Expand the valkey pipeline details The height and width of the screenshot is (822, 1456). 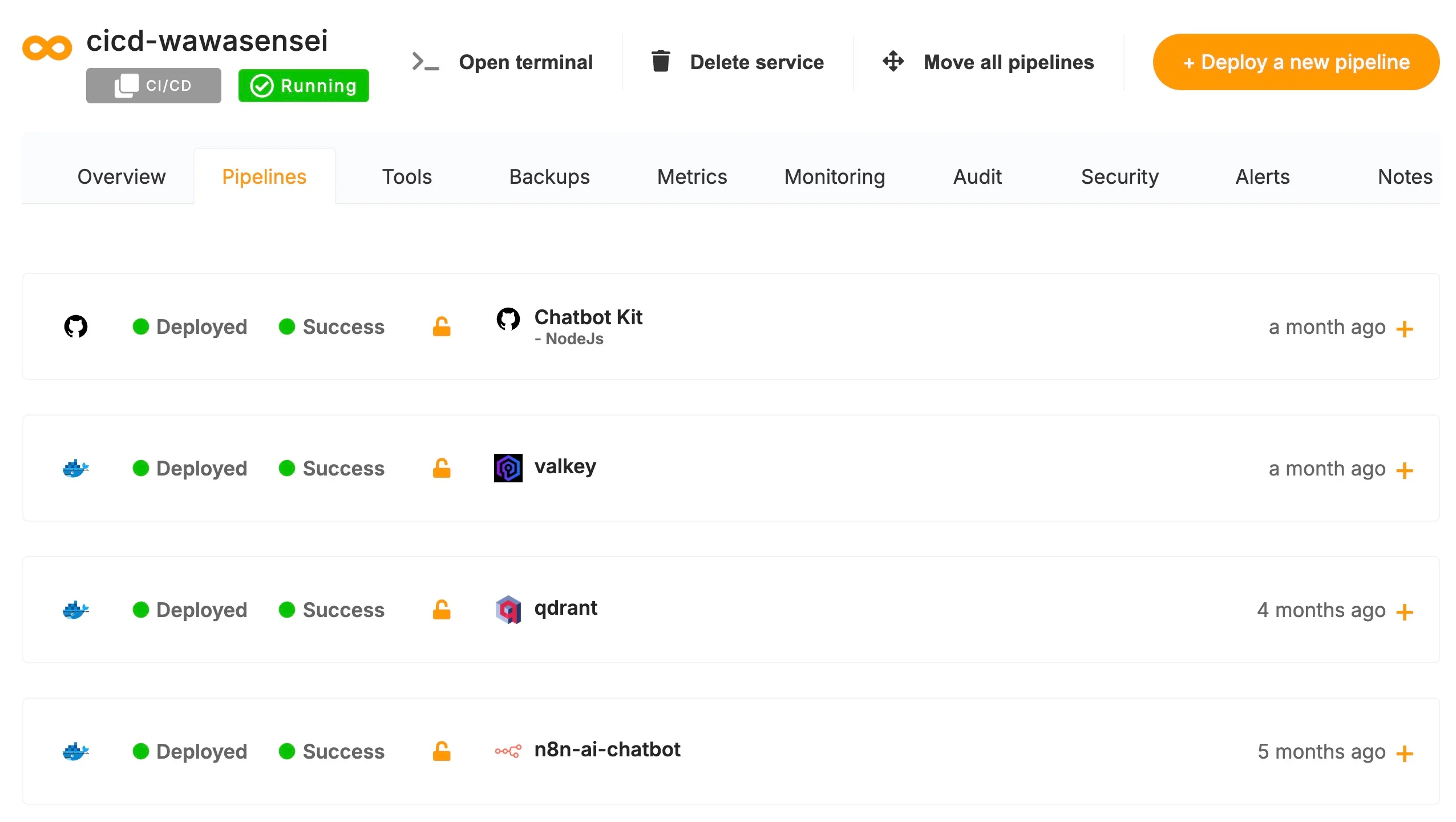point(1404,470)
